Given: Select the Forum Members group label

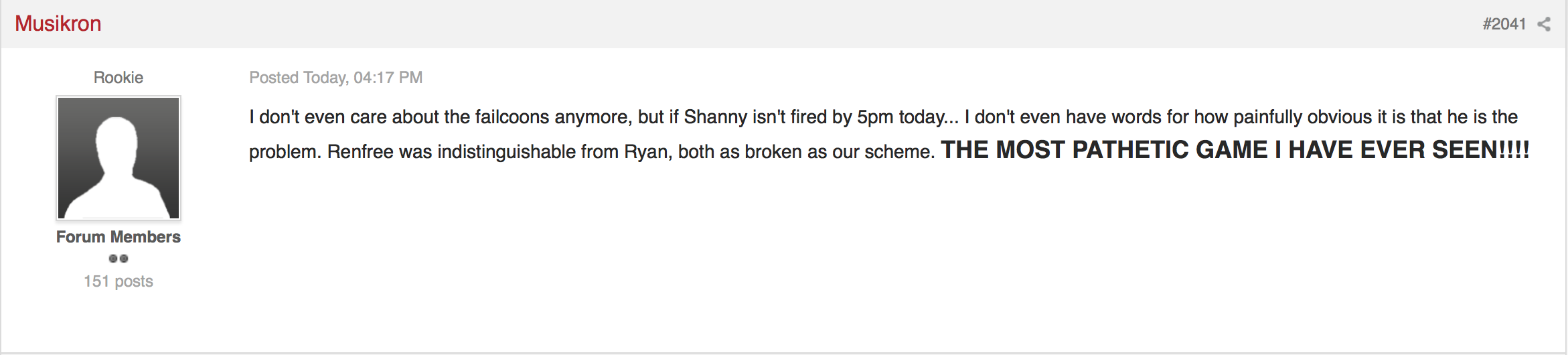Looking at the screenshot, I should 119,237.
